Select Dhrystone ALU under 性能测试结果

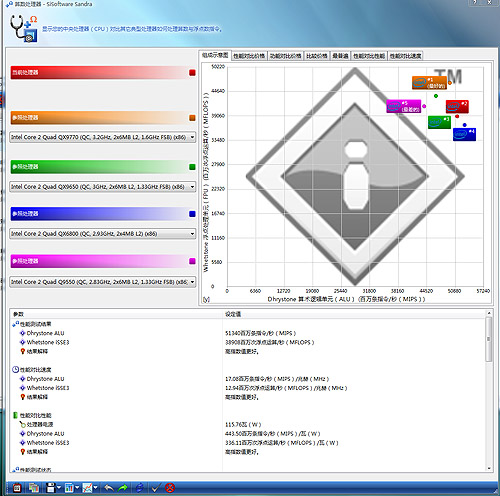(x=45, y=333)
